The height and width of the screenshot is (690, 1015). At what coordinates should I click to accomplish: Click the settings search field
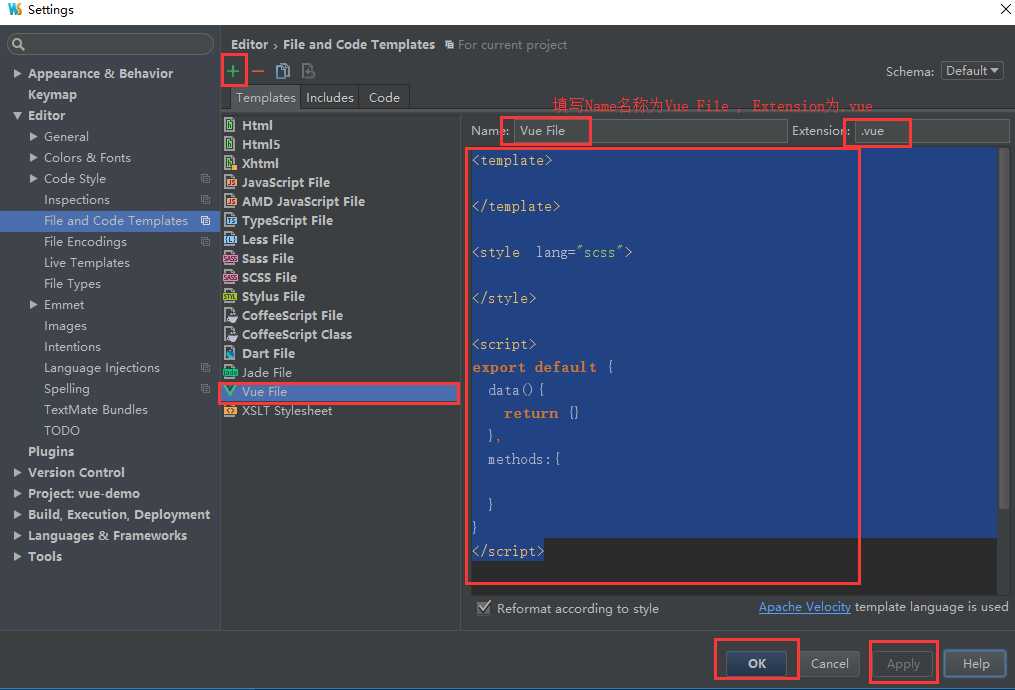tap(110, 44)
